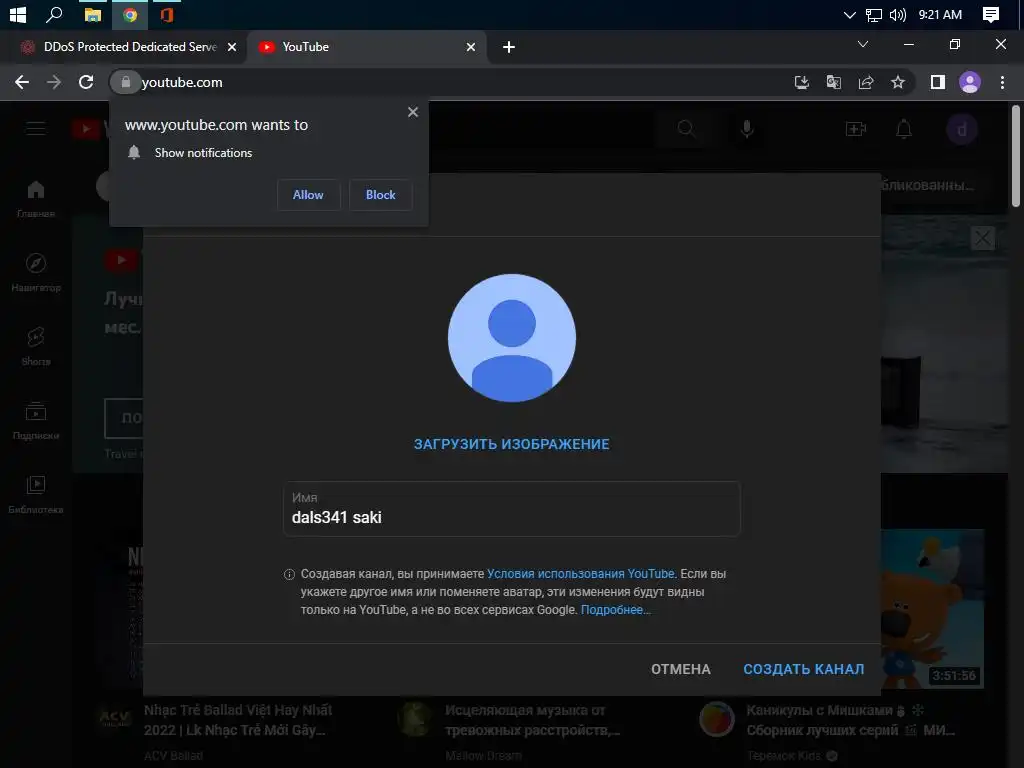The width and height of the screenshot is (1024, 768).
Task: Install app icon in address bar
Action: pyautogui.click(x=801, y=82)
